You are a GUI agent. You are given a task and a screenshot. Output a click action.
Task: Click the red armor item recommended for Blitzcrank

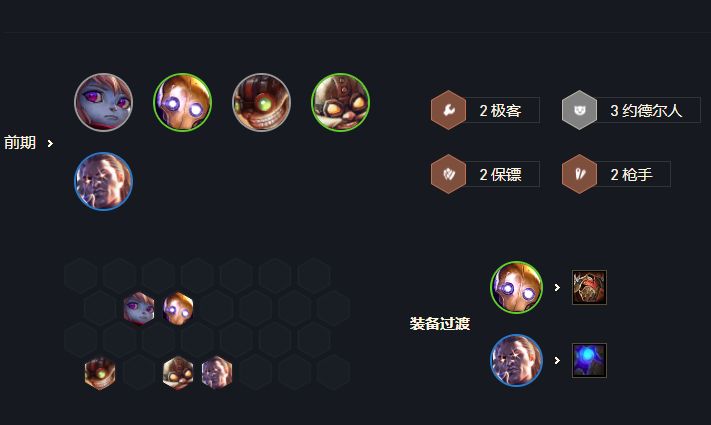(589, 288)
